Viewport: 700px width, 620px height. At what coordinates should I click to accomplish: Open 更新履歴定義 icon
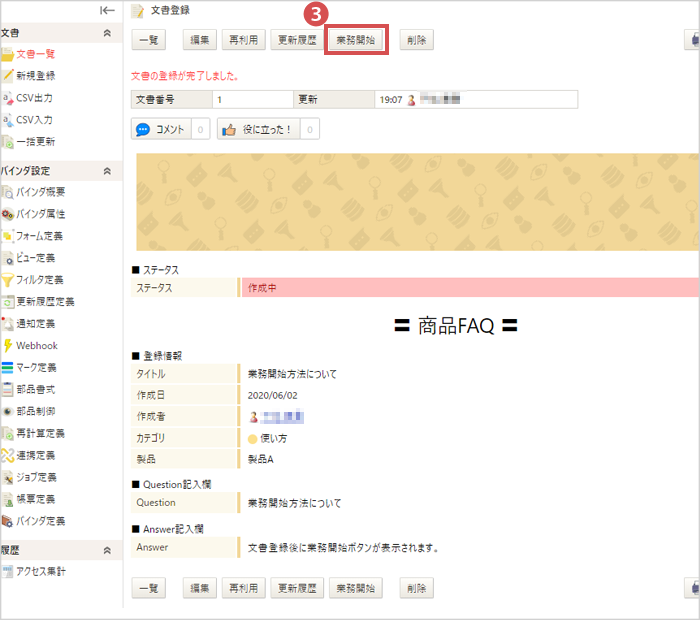(7, 302)
